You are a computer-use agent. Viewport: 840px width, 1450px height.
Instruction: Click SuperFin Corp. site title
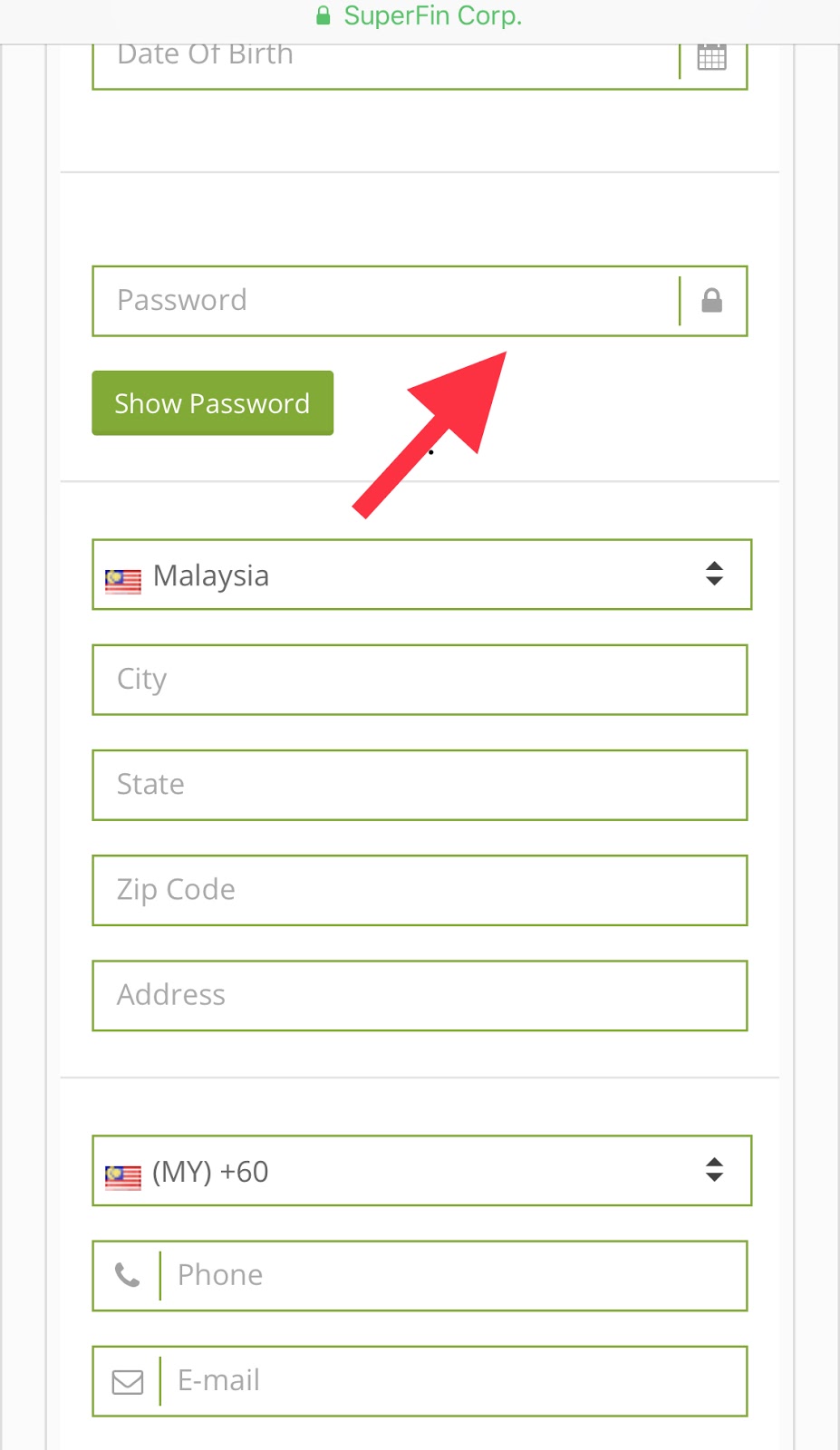coord(432,15)
